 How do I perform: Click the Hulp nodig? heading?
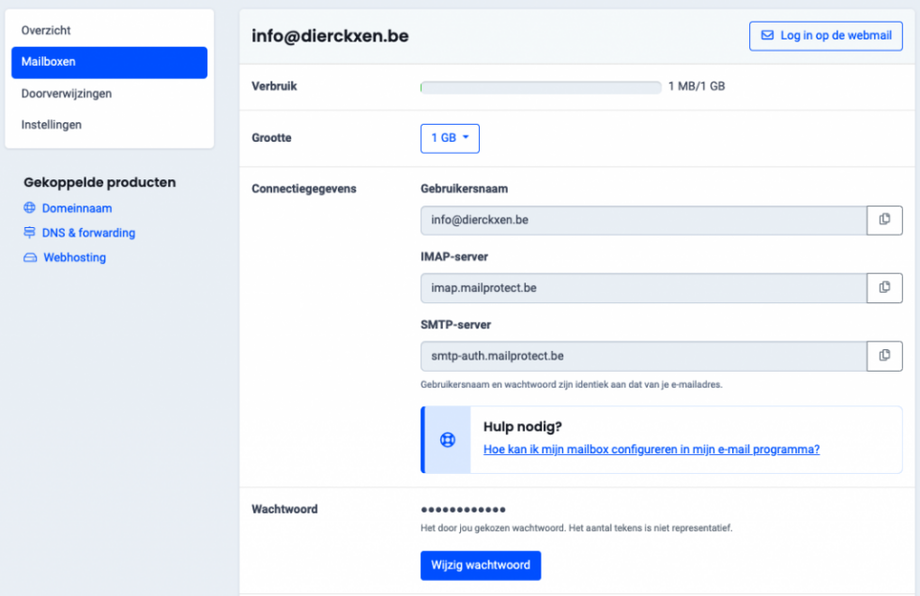tap(522, 426)
